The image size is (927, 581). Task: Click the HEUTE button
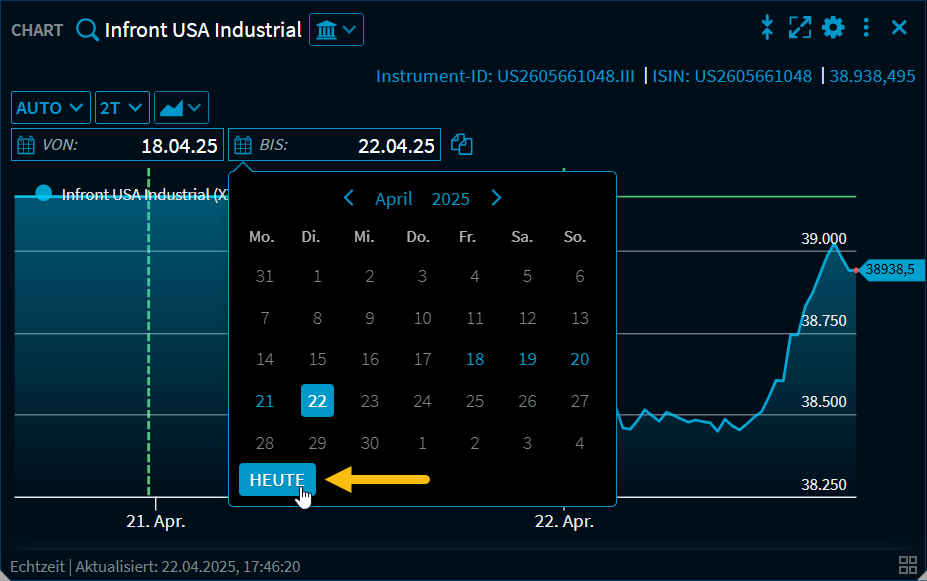277,479
